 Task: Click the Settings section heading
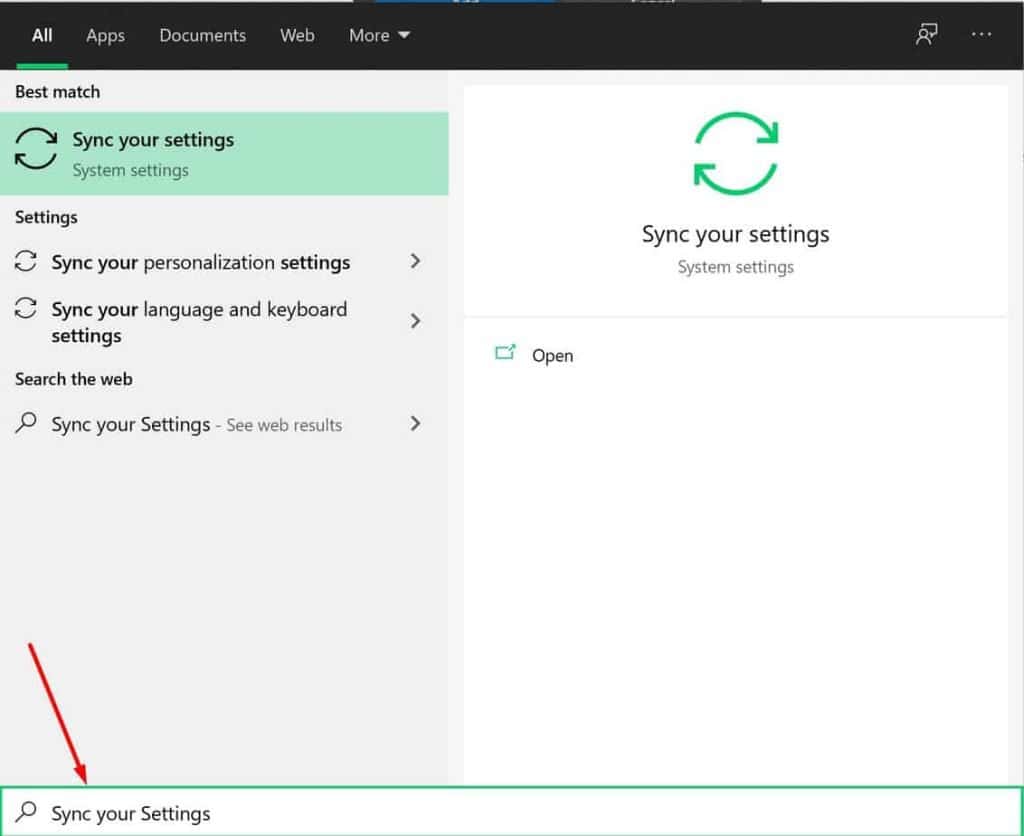pyautogui.click(x=46, y=217)
